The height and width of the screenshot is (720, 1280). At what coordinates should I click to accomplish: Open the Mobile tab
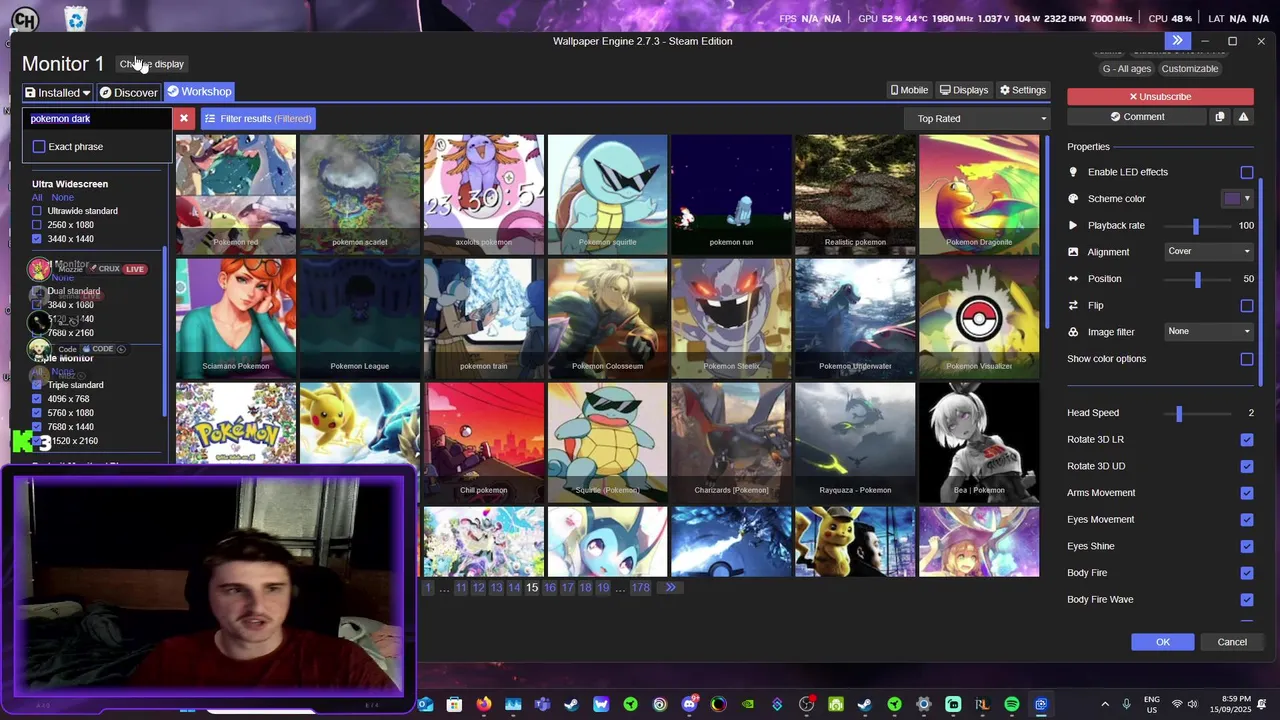tap(909, 90)
